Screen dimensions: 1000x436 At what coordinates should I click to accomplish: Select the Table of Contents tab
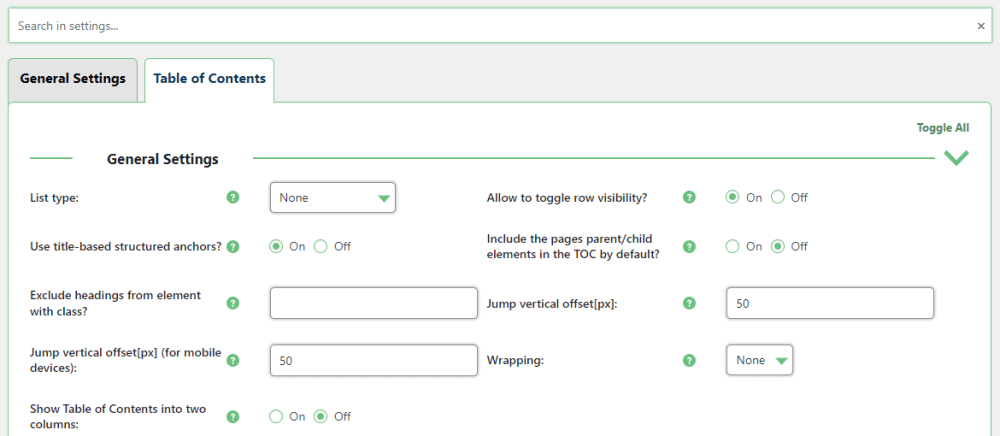tap(209, 79)
